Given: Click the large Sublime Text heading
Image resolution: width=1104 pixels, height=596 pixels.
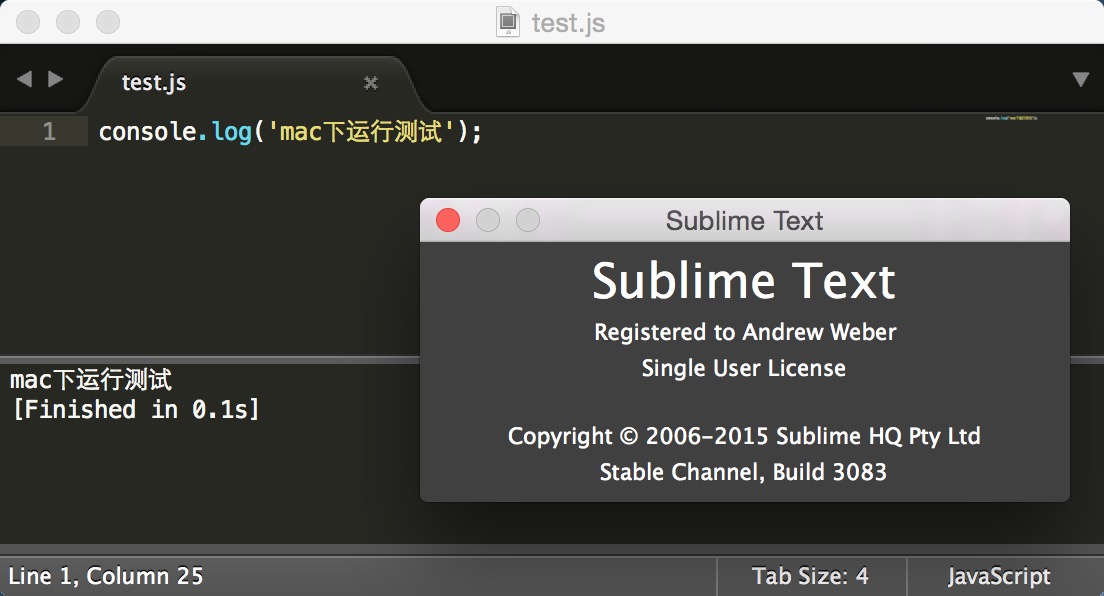Looking at the screenshot, I should click(744, 281).
